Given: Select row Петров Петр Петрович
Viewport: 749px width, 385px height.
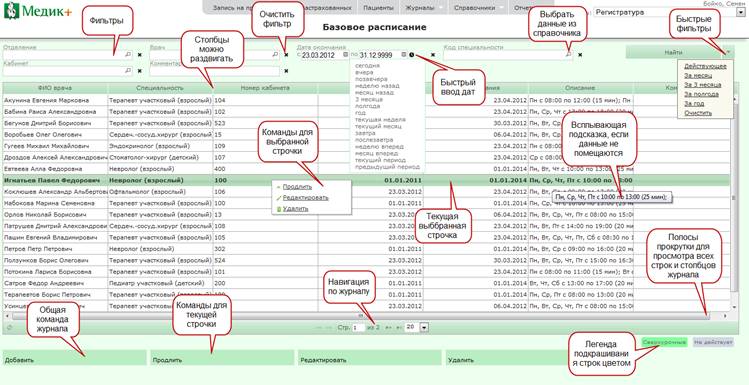Looking at the screenshot, I should pos(366,249).
